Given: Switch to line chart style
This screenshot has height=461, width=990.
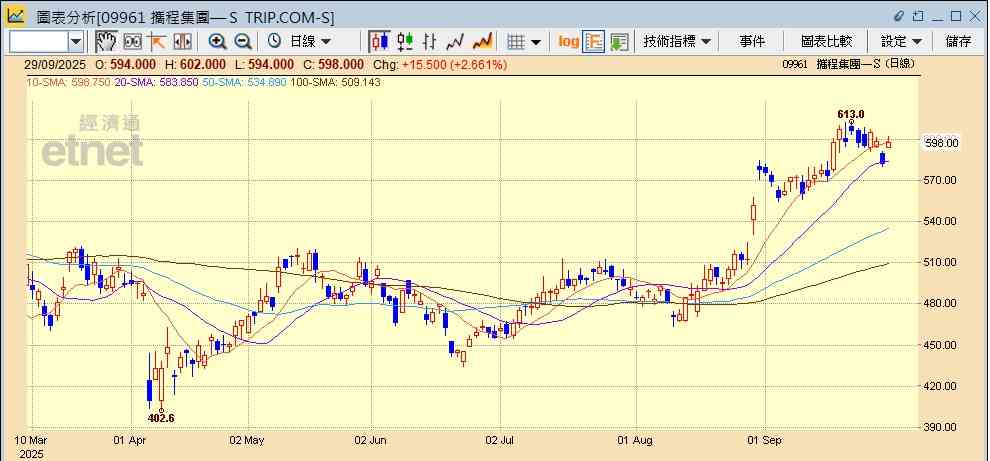Looking at the screenshot, I should (x=455, y=42).
